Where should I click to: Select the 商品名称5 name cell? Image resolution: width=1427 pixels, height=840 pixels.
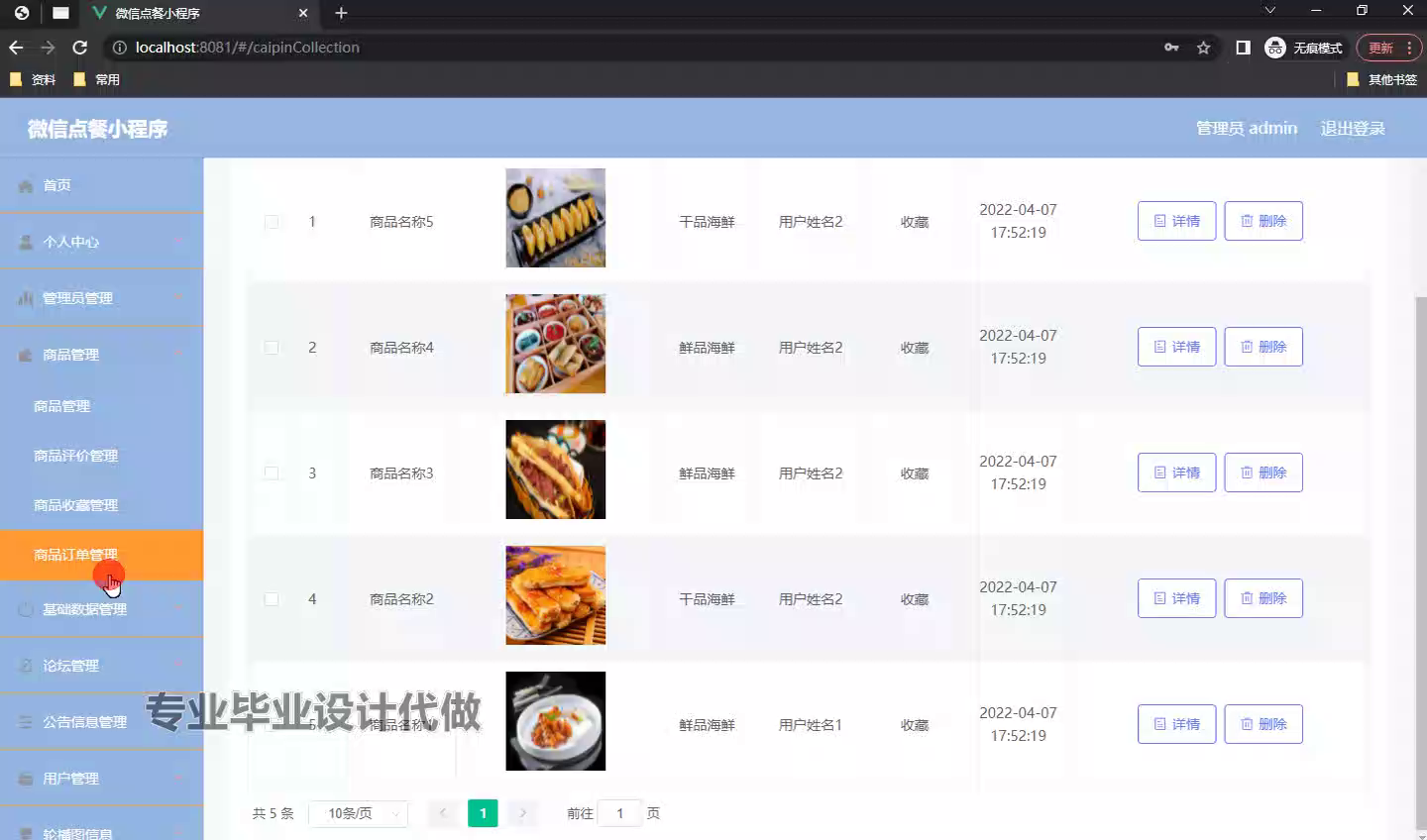[401, 222]
